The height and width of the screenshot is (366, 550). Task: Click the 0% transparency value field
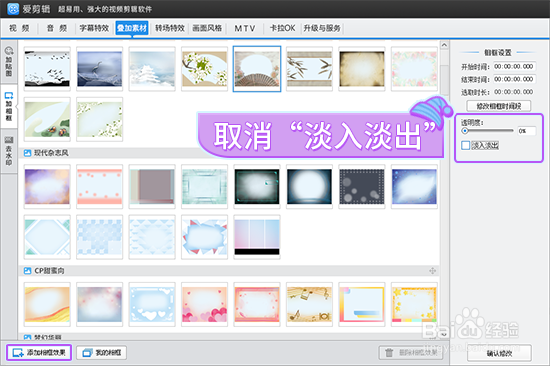point(526,131)
